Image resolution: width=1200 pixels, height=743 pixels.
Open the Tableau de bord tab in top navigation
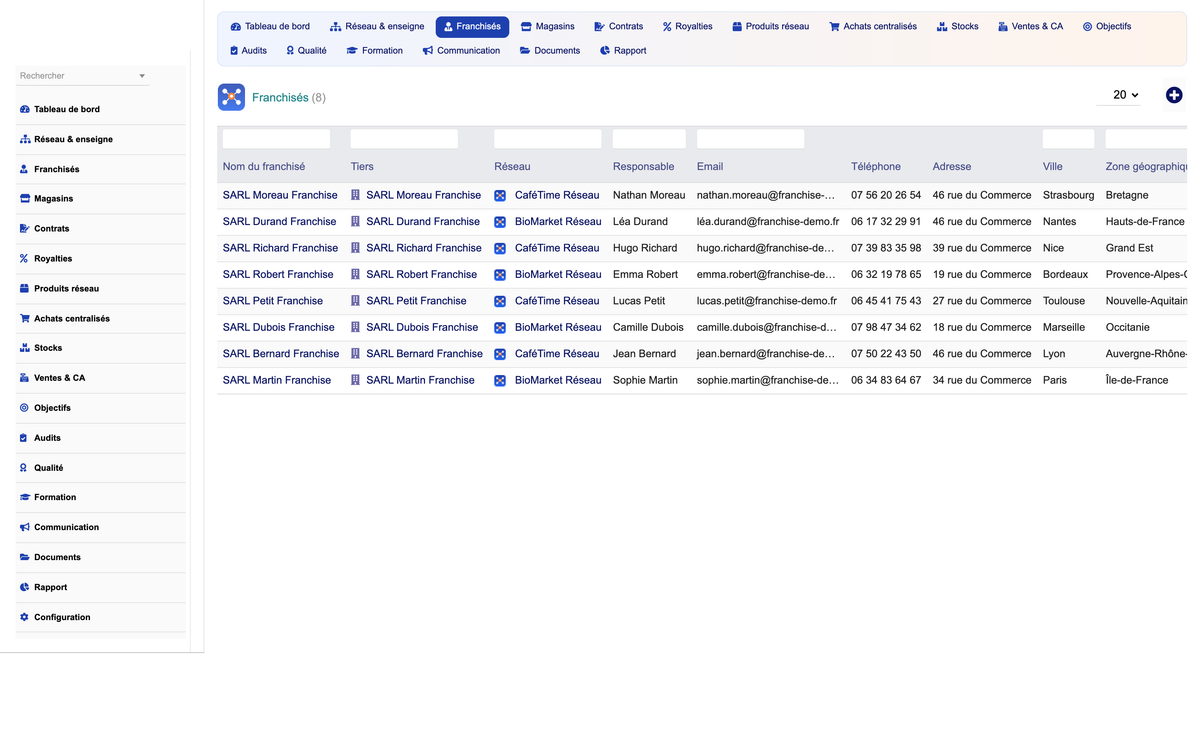click(x=270, y=26)
